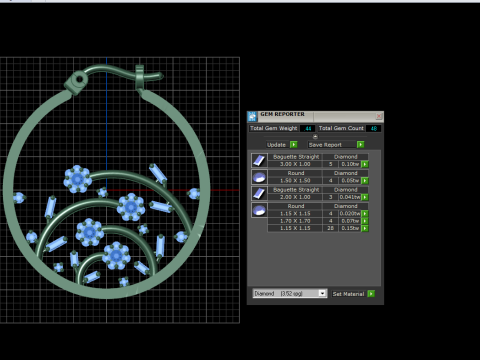This screenshot has height=360, width=480.
Task: Open the Diamond material dropdown
Action: point(322,293)
